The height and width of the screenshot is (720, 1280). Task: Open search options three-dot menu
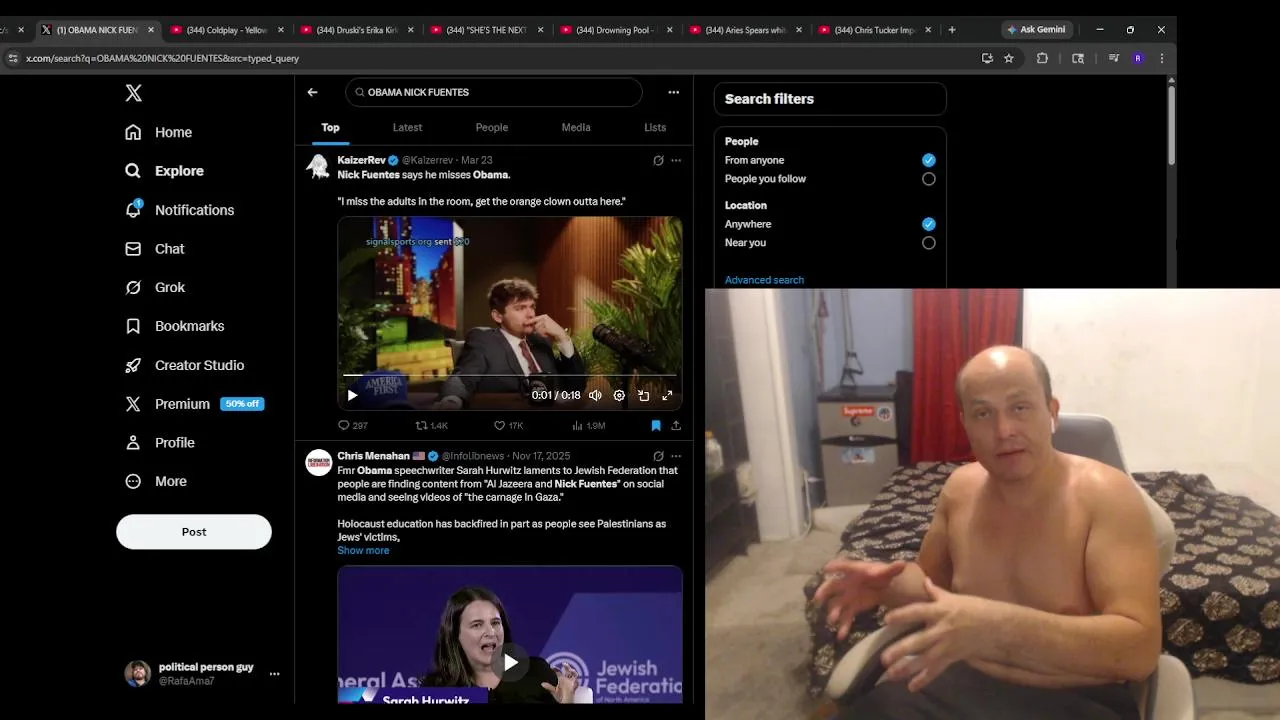tap(673, 92)
